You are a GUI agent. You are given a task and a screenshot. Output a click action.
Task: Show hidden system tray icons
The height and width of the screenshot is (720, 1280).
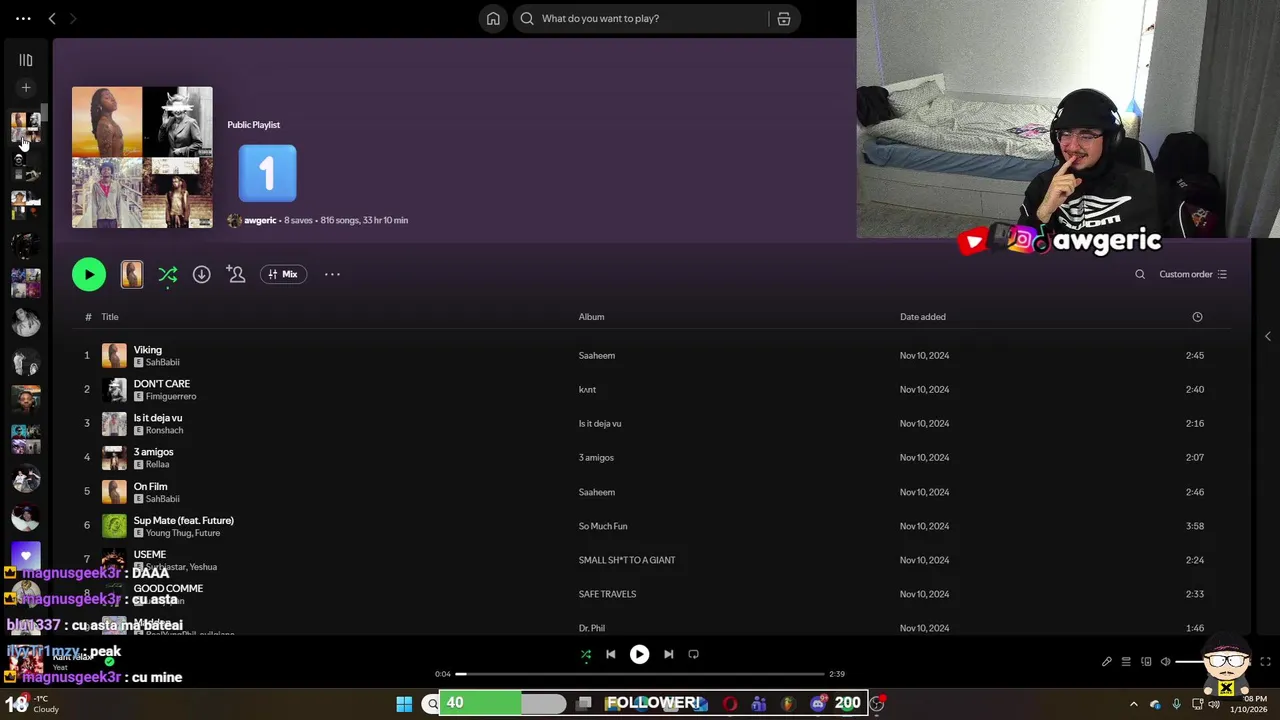click(1133, 704)
